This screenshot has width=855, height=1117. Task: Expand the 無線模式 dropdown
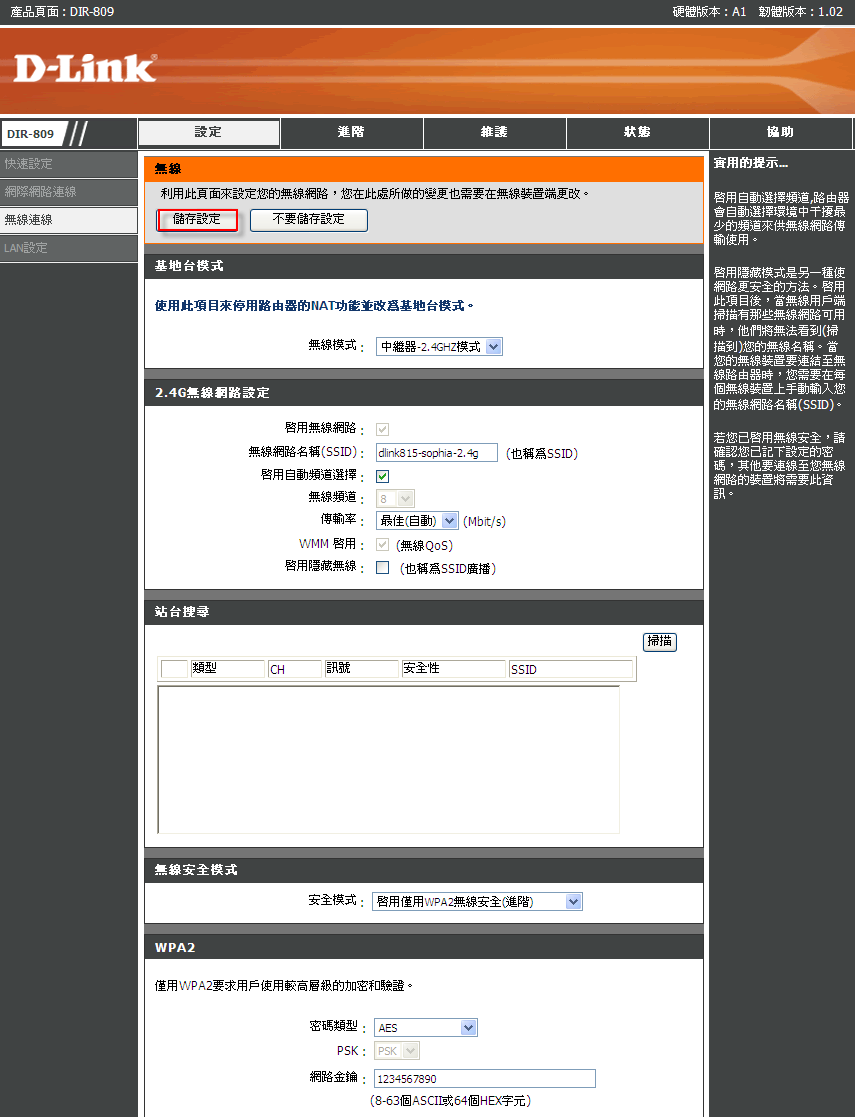(x=439, y=347)
